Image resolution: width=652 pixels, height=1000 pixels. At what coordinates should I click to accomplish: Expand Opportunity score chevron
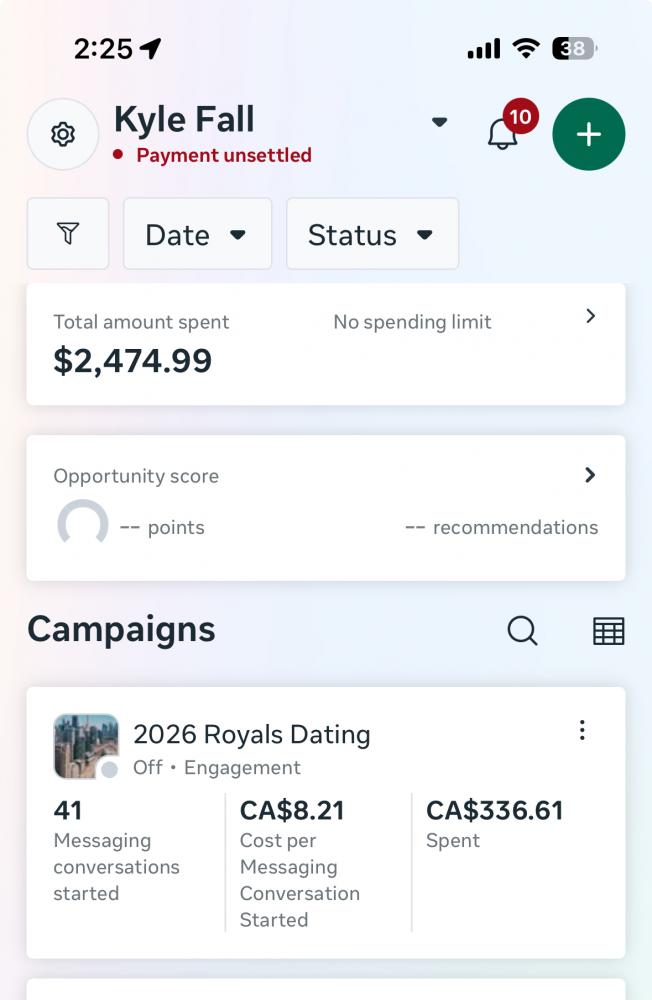click(x=590, y=475)
